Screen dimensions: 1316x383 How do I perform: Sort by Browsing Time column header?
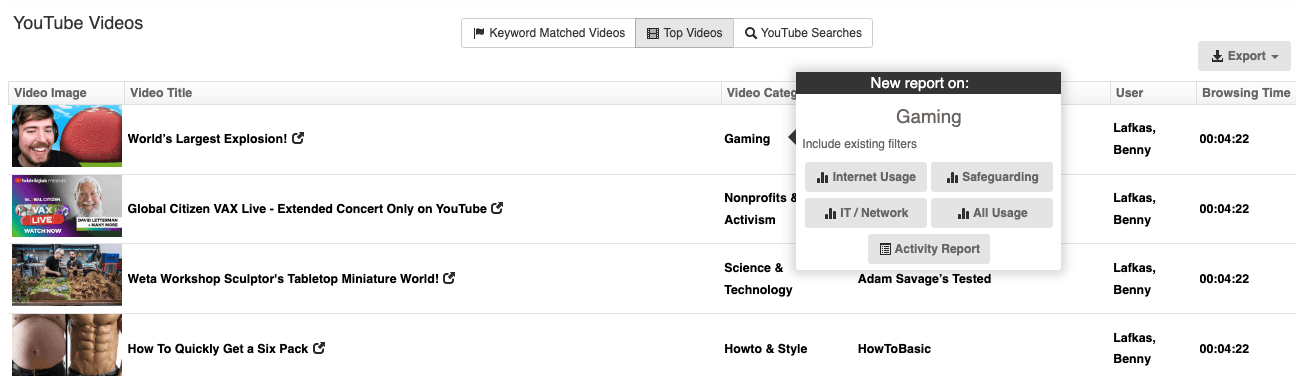[x=1245, y=93]
